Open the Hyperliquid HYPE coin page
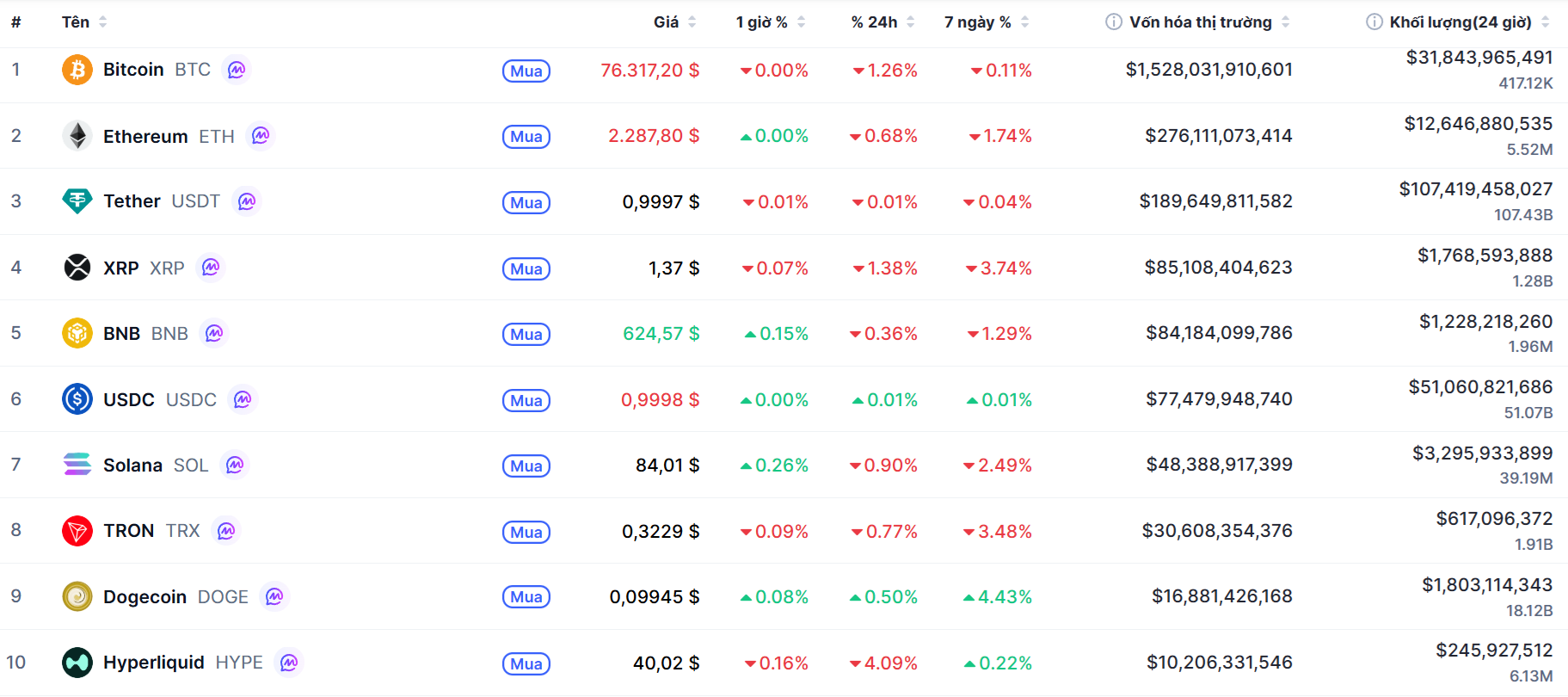This screenshot has width=1568, height=697. (x=154, y=663)
